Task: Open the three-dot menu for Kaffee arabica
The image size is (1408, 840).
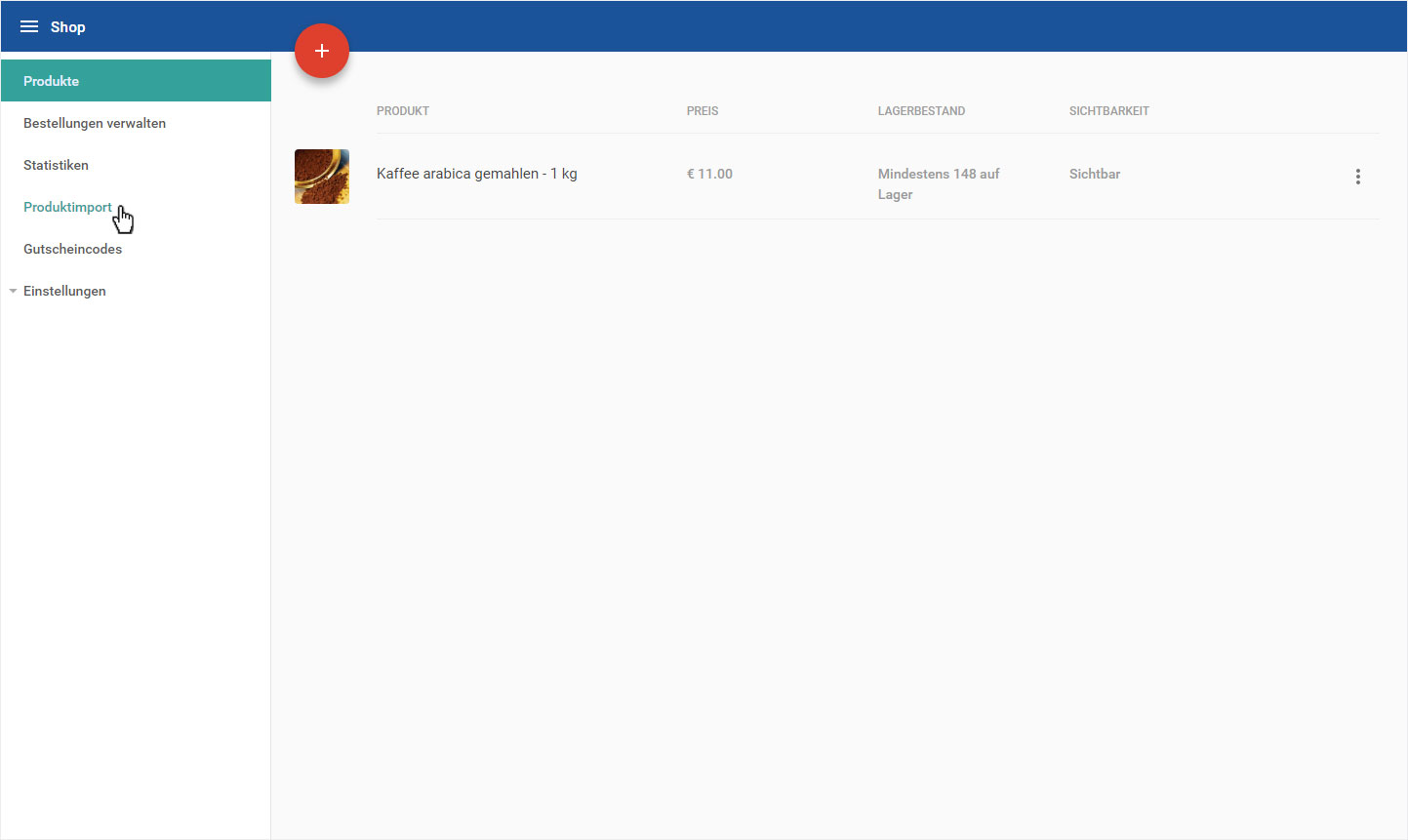Action: click(1357, 177)
